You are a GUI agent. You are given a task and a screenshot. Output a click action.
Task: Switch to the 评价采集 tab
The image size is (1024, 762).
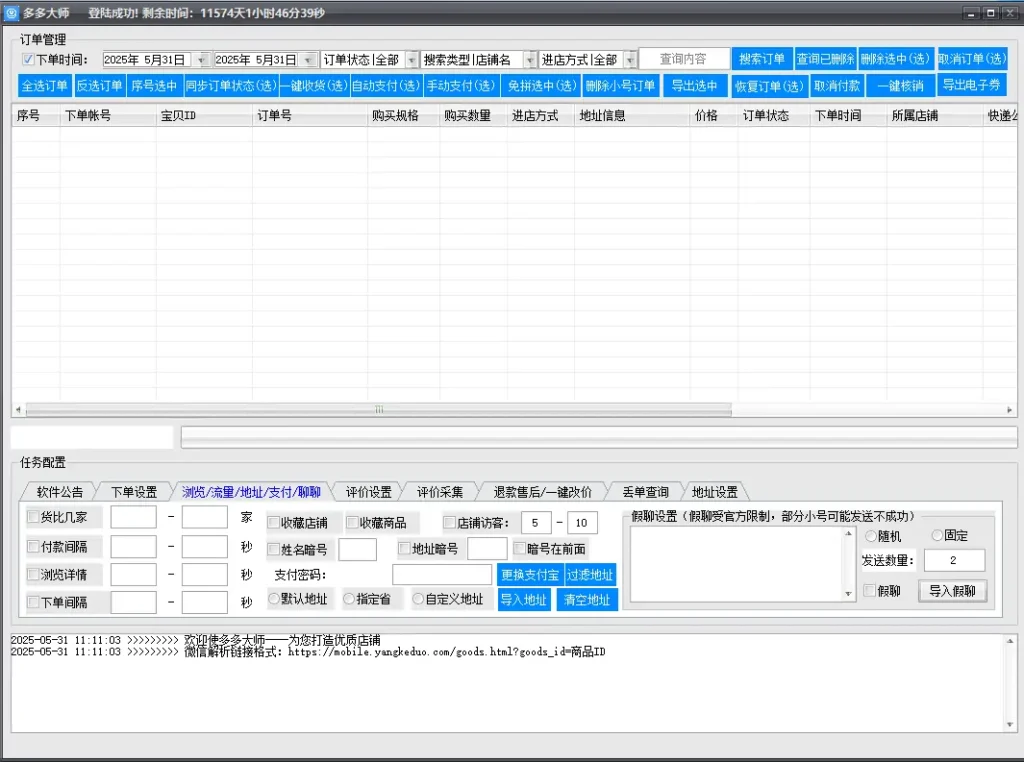click(440, 492)
